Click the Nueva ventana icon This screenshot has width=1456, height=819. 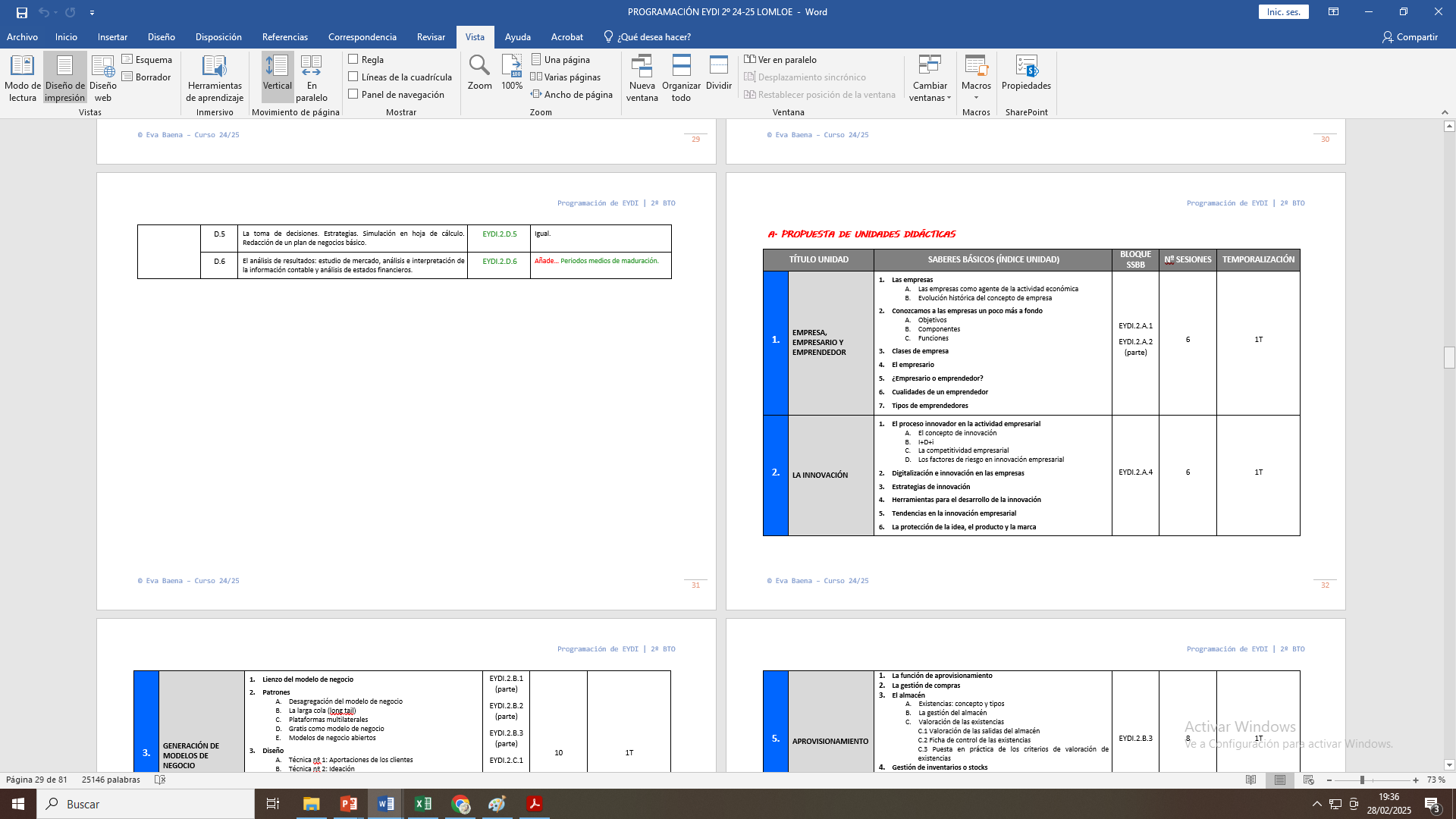pos(642,67)
